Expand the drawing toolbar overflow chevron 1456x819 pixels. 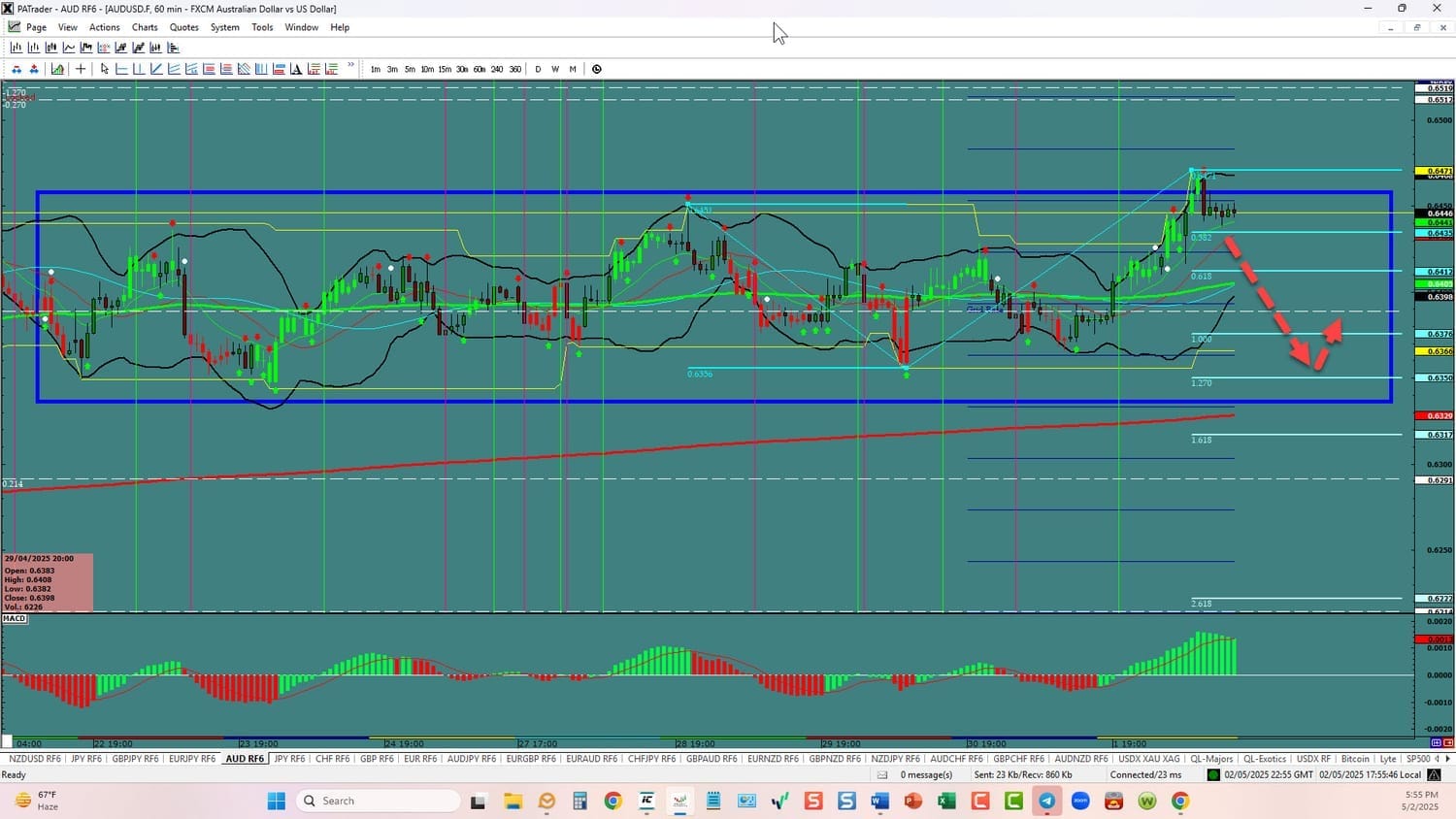tap(351, 66)
